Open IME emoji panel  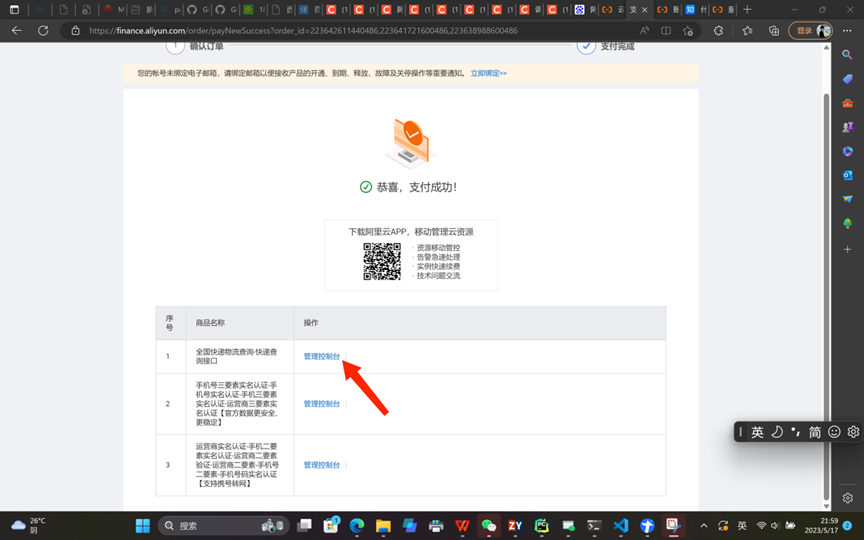coord(834,432)
